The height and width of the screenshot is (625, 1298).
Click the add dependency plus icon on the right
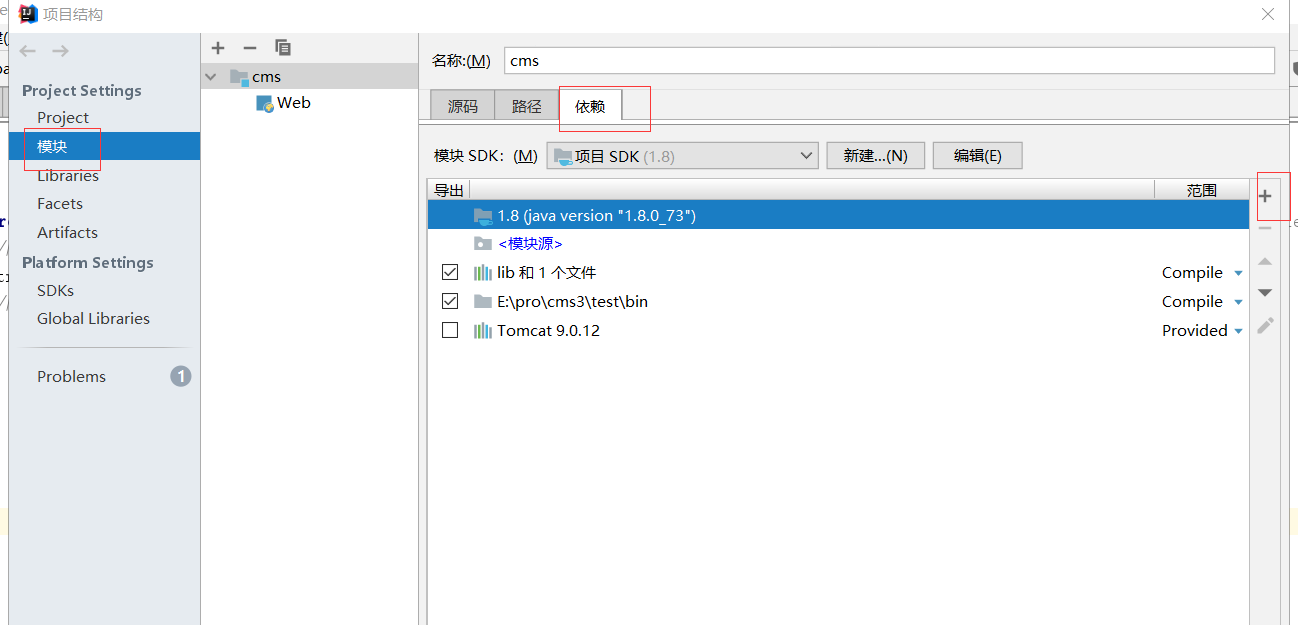[x=1266, y=197]
